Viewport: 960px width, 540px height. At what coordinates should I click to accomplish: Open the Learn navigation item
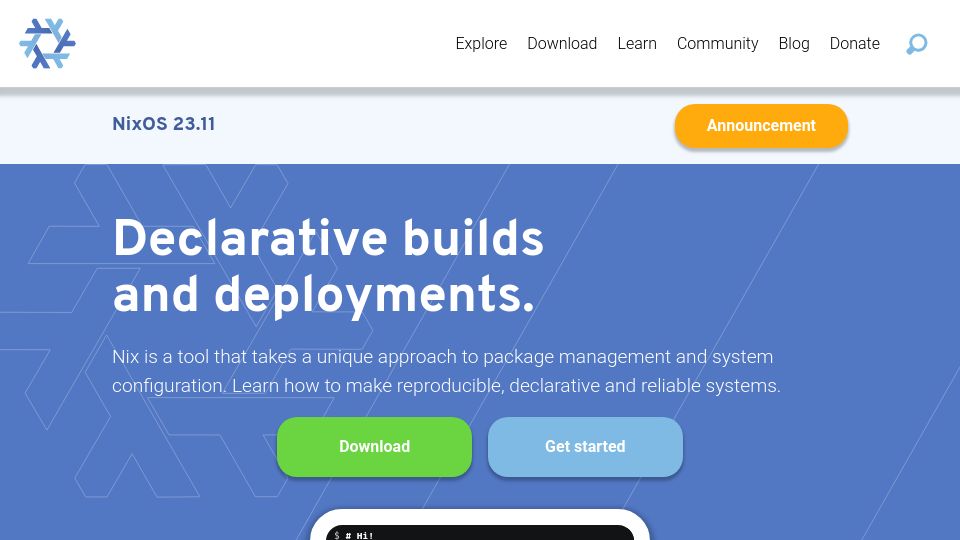coord(637,43)
